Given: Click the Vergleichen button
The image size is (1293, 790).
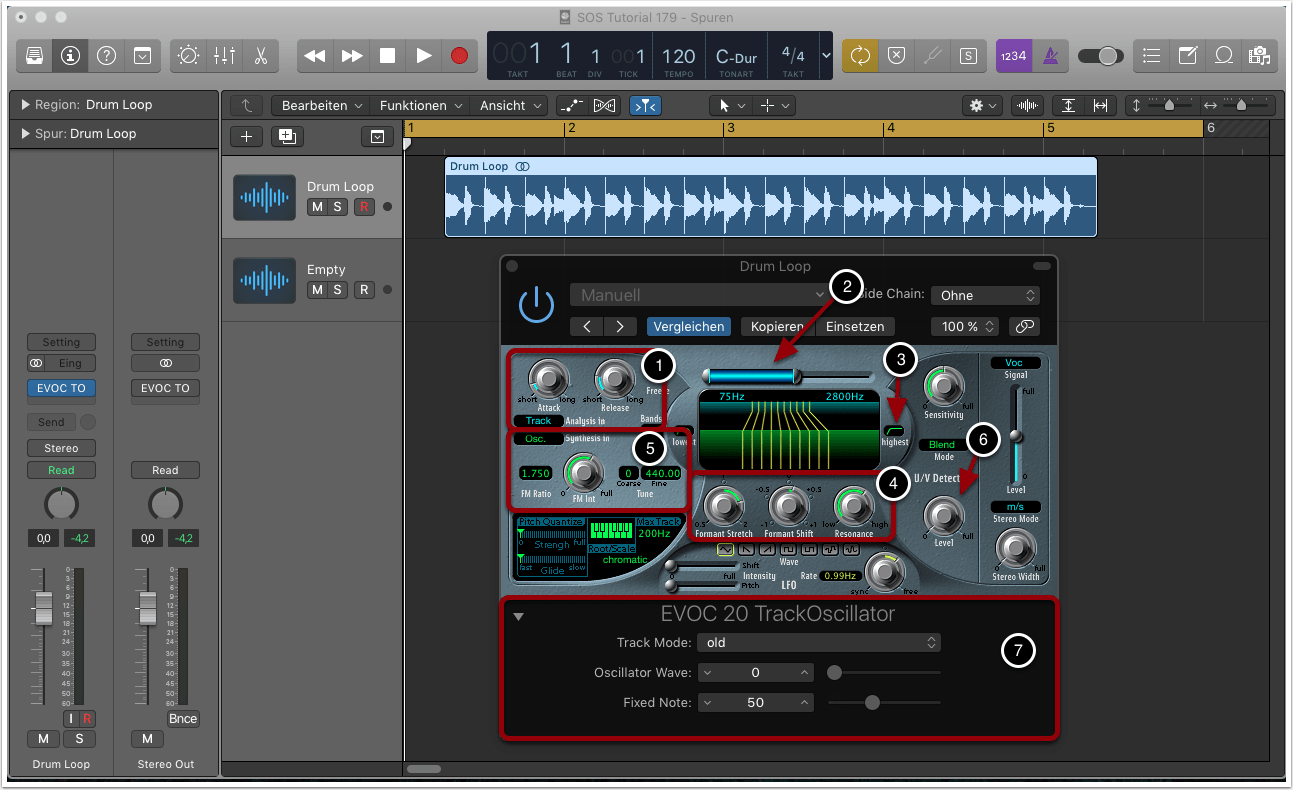Looking at the screenshot, I should click(x=687, y=327).
